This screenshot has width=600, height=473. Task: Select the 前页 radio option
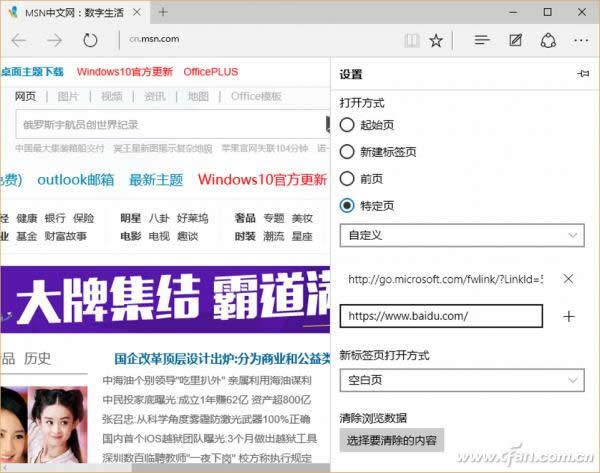click(347, 179)
